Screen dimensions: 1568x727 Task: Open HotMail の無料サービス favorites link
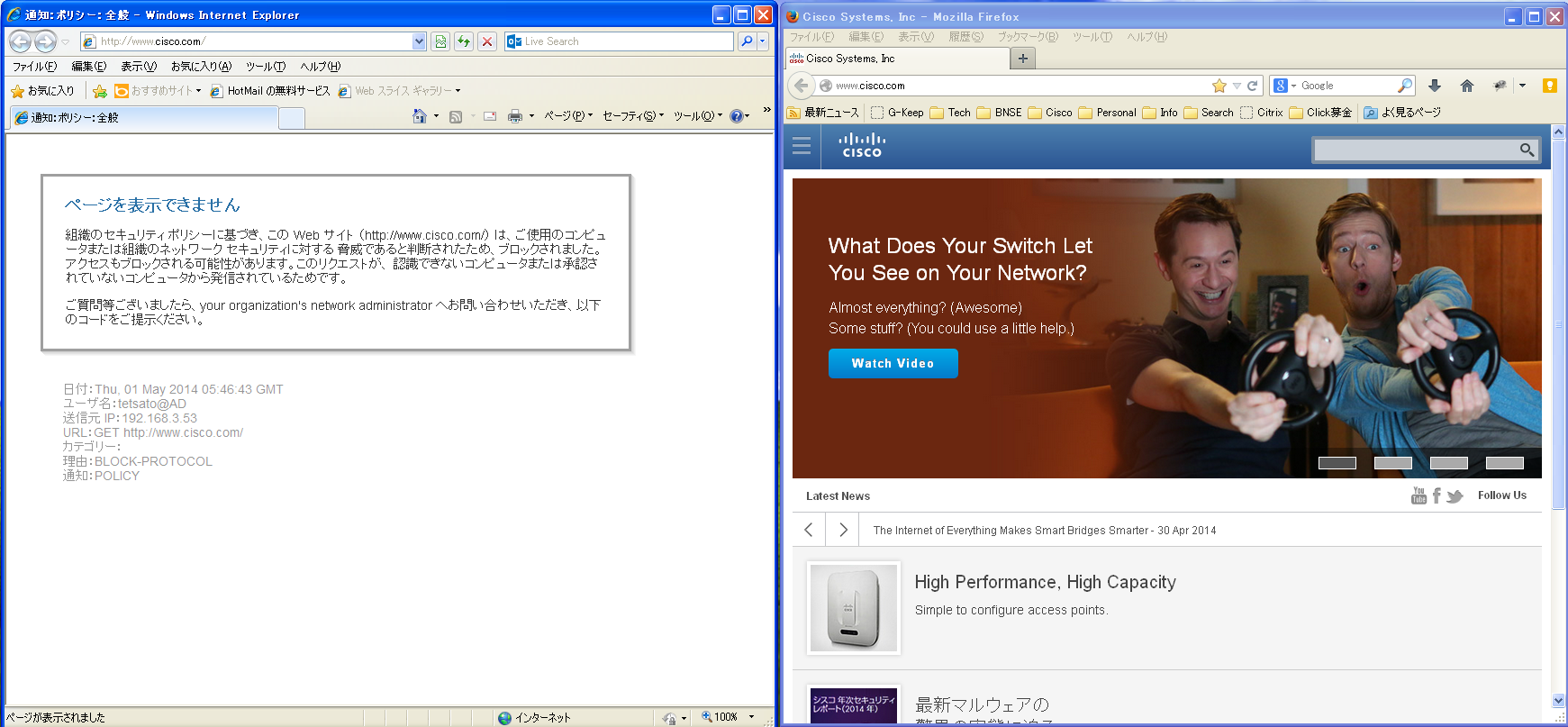pyautogui.click(x=270, y=91)
